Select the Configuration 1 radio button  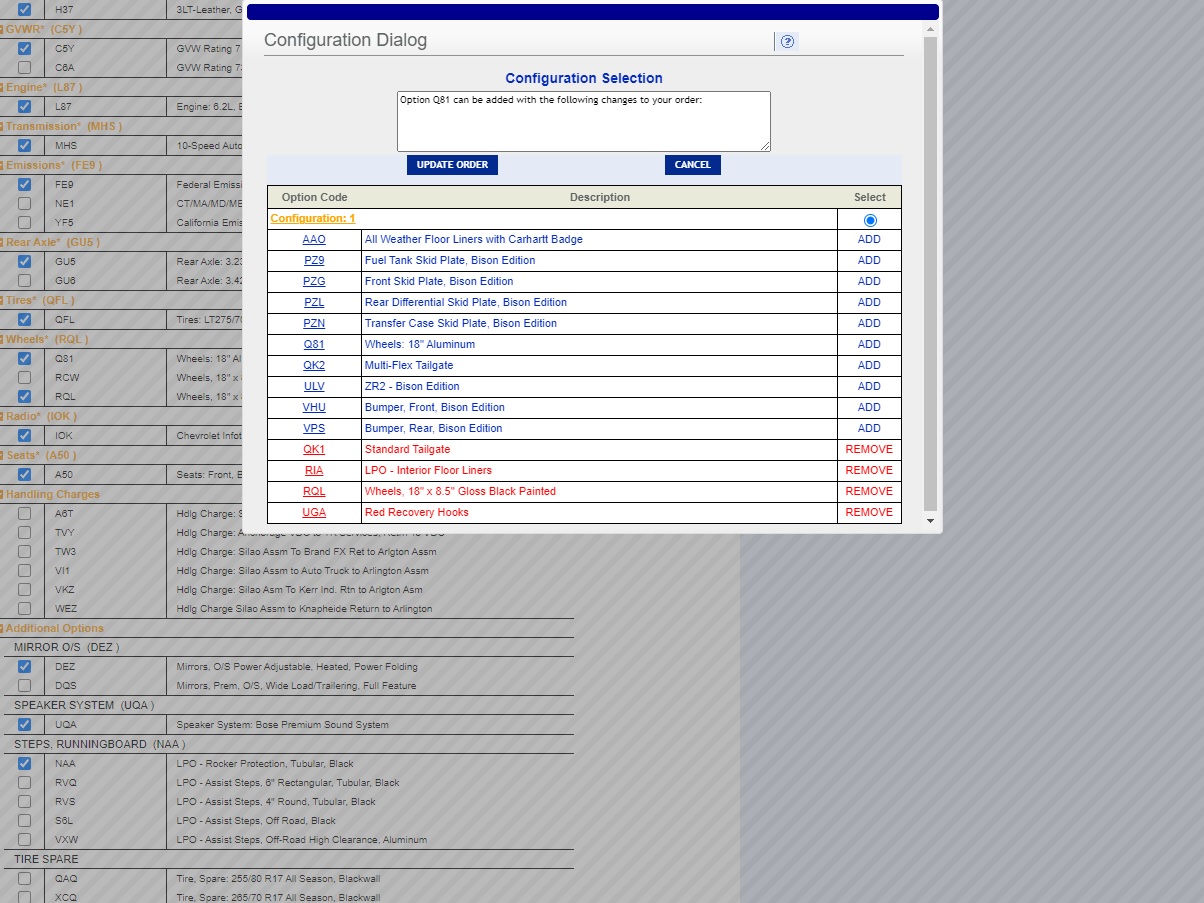point(869,220)
